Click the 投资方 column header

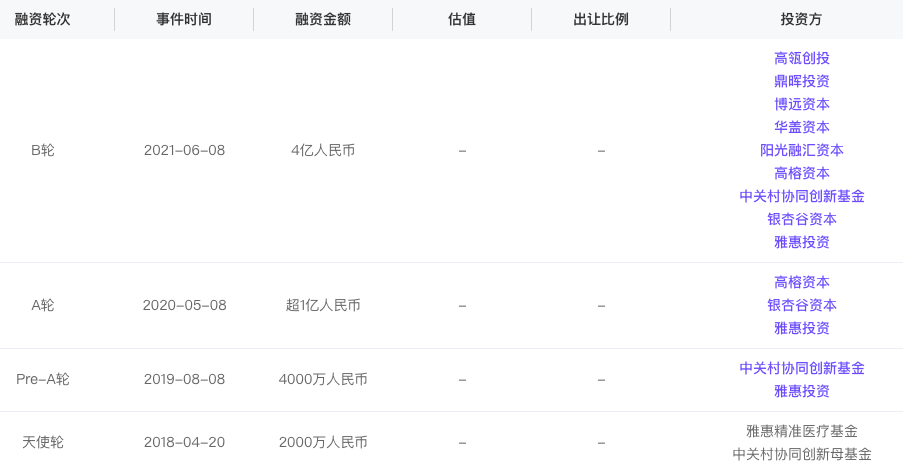coord(801,19)
